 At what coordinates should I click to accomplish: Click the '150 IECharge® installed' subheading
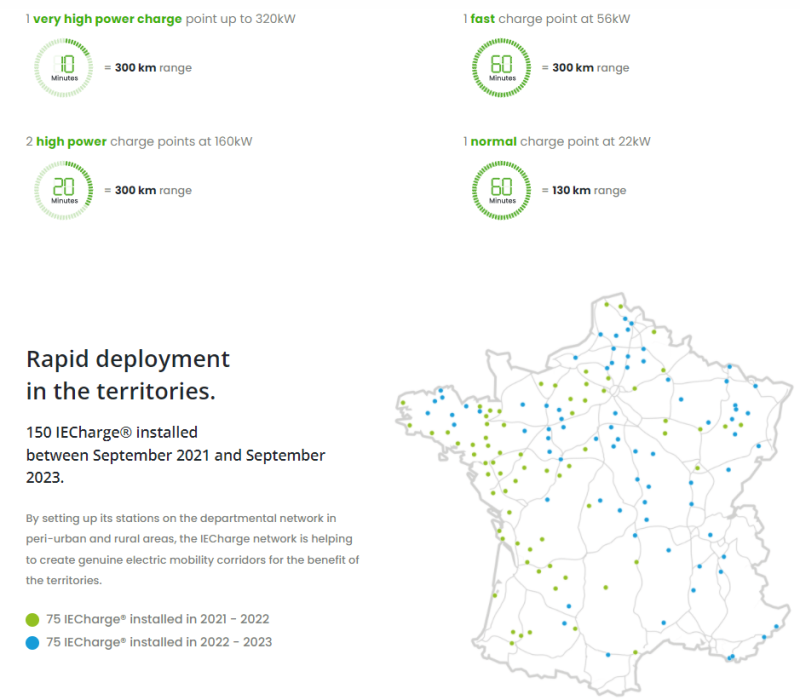[112, 432]
